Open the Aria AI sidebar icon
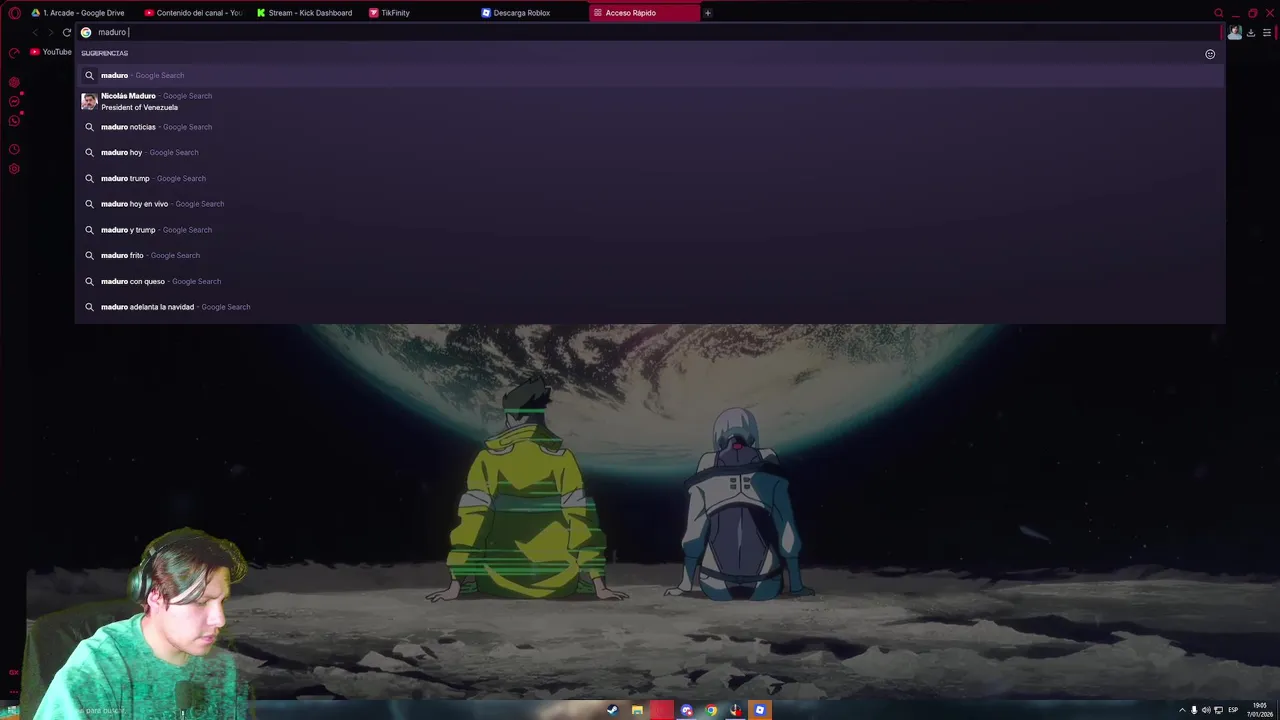1280x720 pixels. (14, 82)
